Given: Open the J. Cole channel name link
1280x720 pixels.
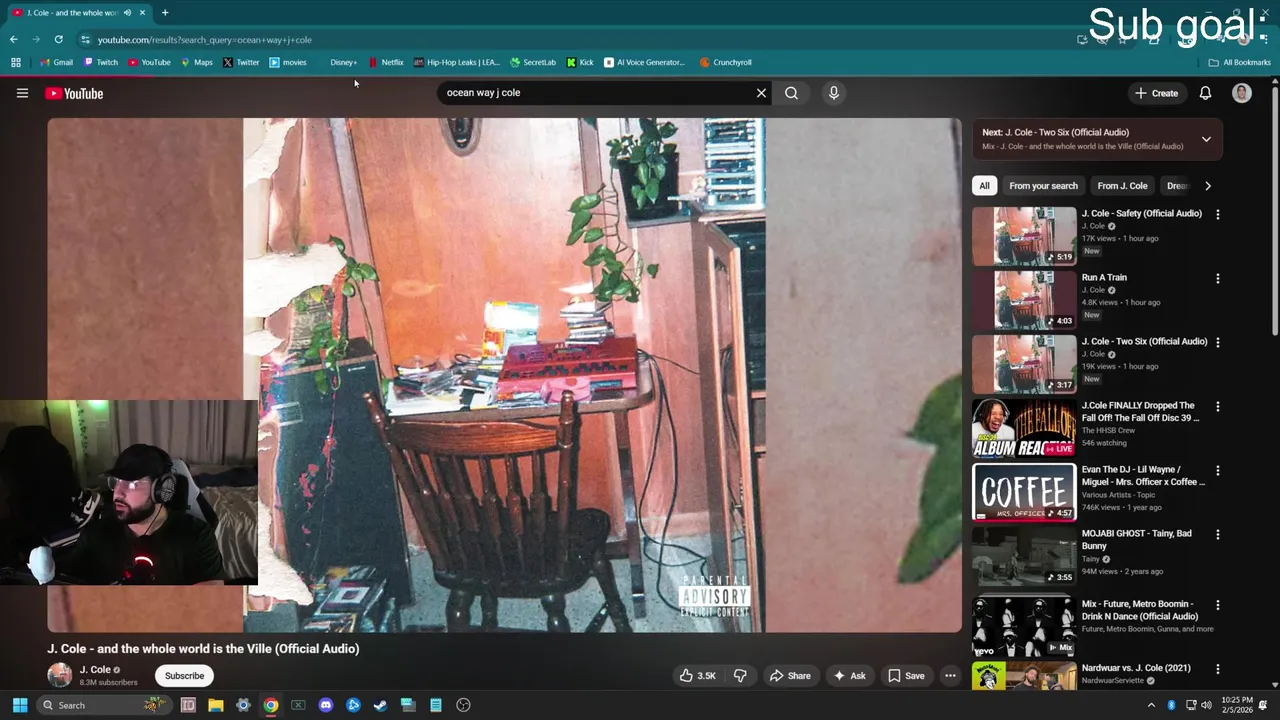Looking at the screenshot, I should coord(95,670).
